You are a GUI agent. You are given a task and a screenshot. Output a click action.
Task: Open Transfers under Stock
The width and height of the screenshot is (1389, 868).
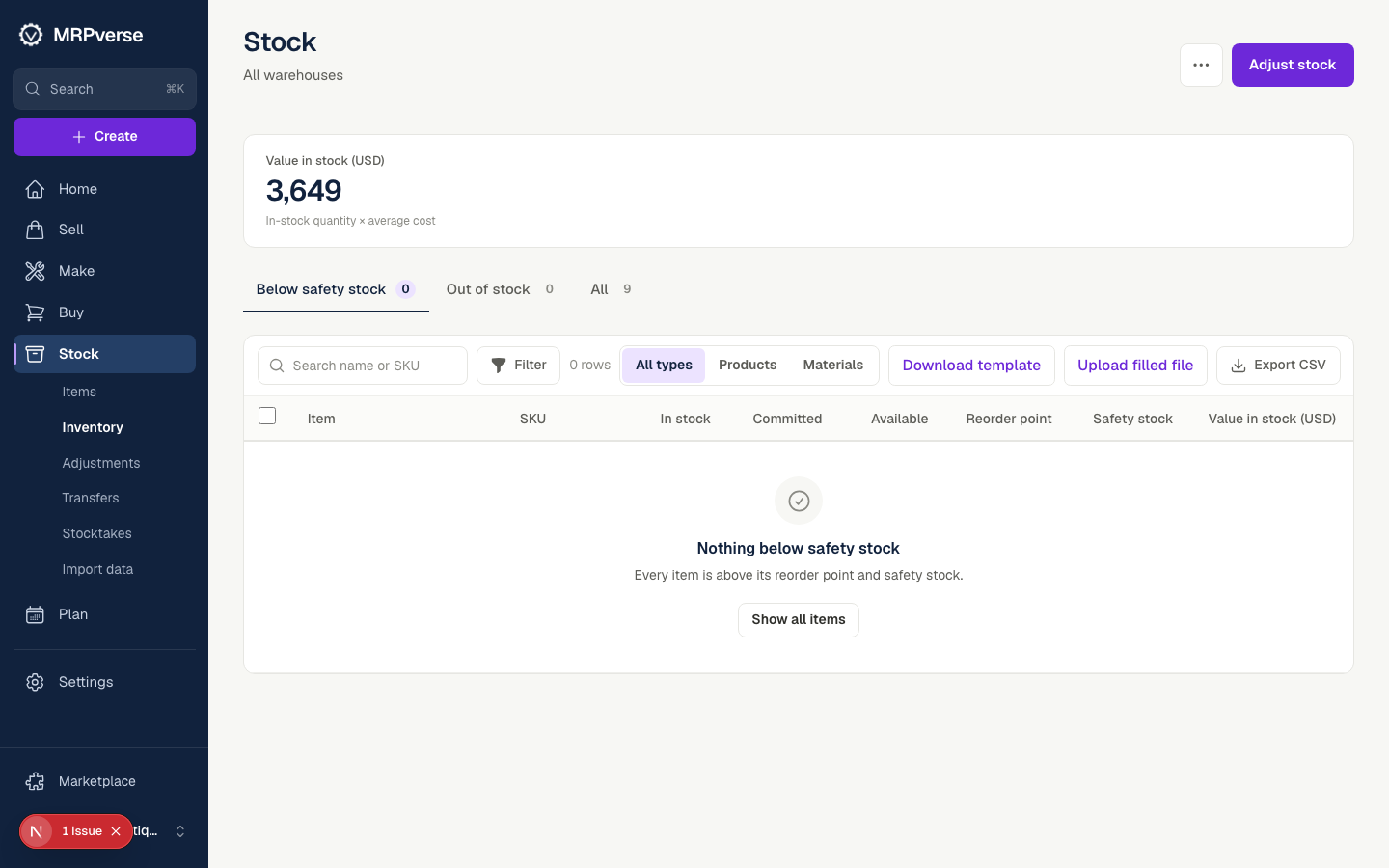[91, 498]
